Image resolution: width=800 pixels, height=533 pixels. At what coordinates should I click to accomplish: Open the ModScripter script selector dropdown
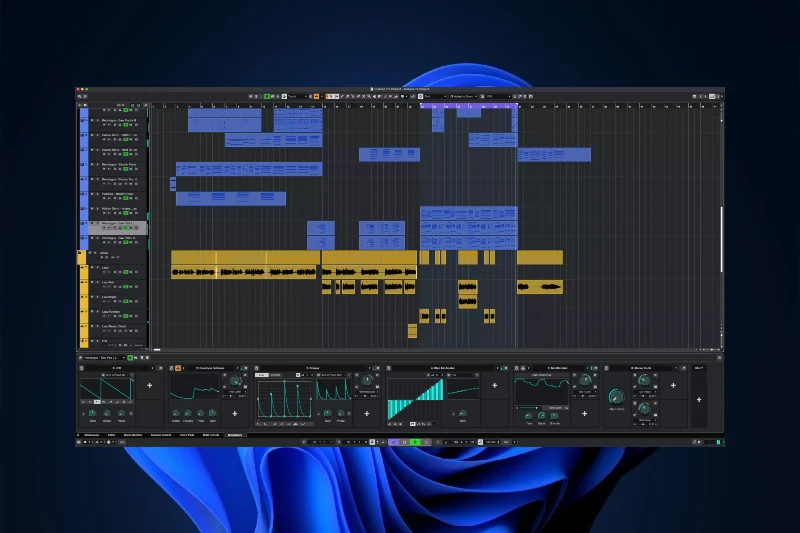pyautogui.click(x=541, y=375)
